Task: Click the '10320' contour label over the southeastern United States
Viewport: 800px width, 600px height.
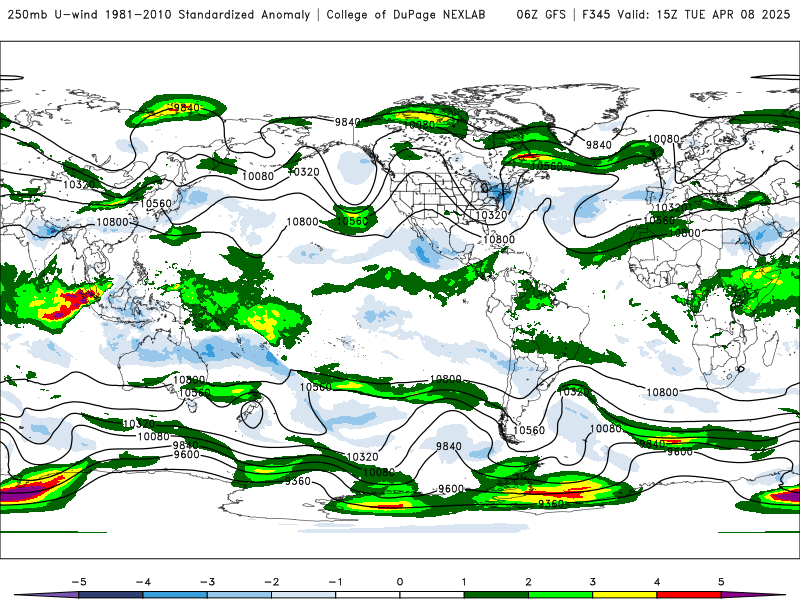Action: 491,215
